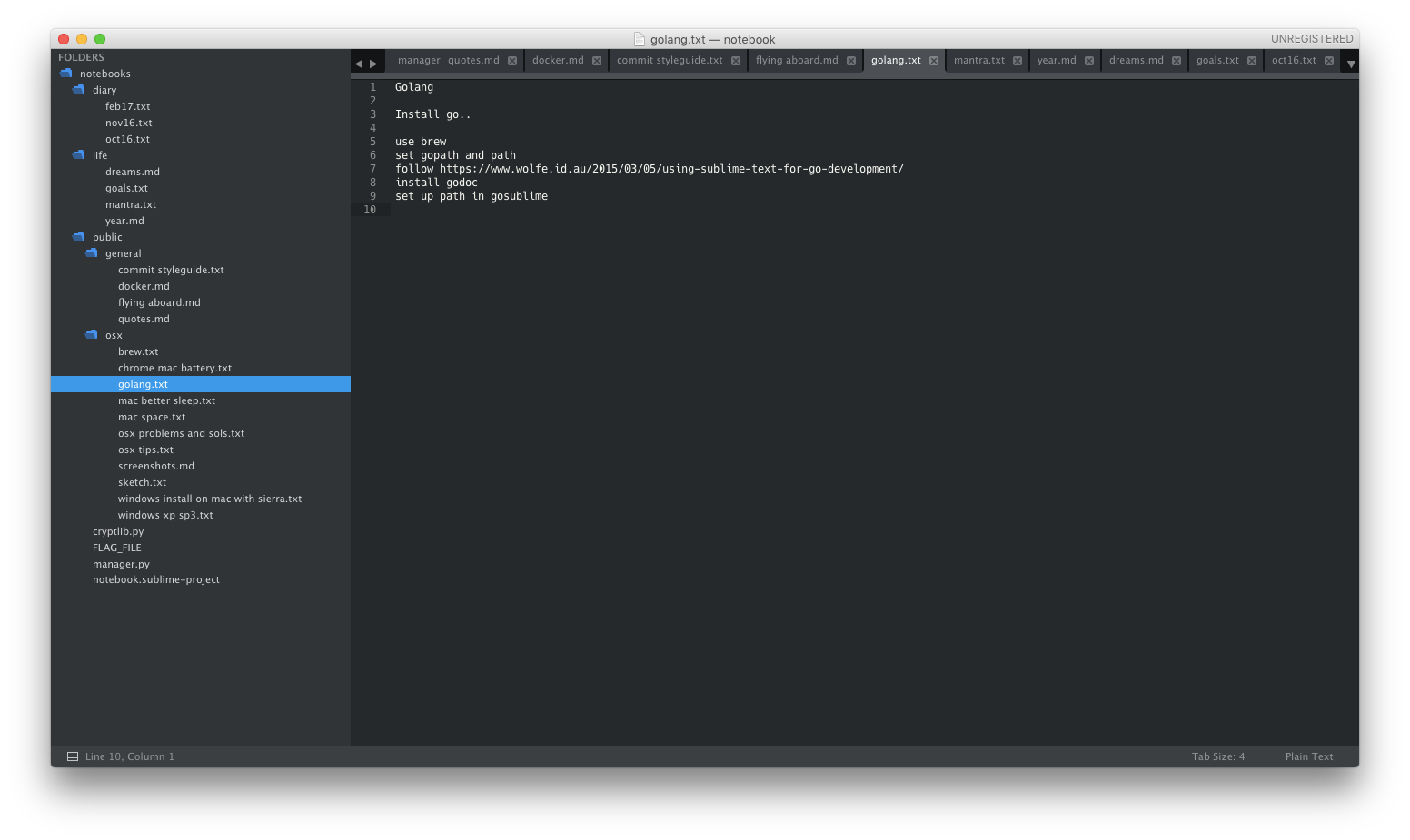This screenshot has width=1410, height=840.
Task: Open docker.md in sidebar
Action: pyautogui.click(x=144, y=286)
